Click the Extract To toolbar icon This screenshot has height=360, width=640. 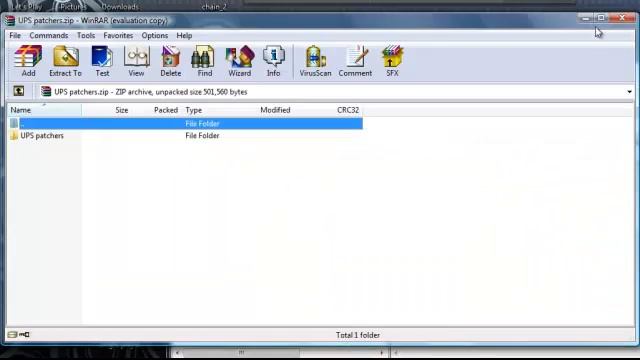[65, 61]
